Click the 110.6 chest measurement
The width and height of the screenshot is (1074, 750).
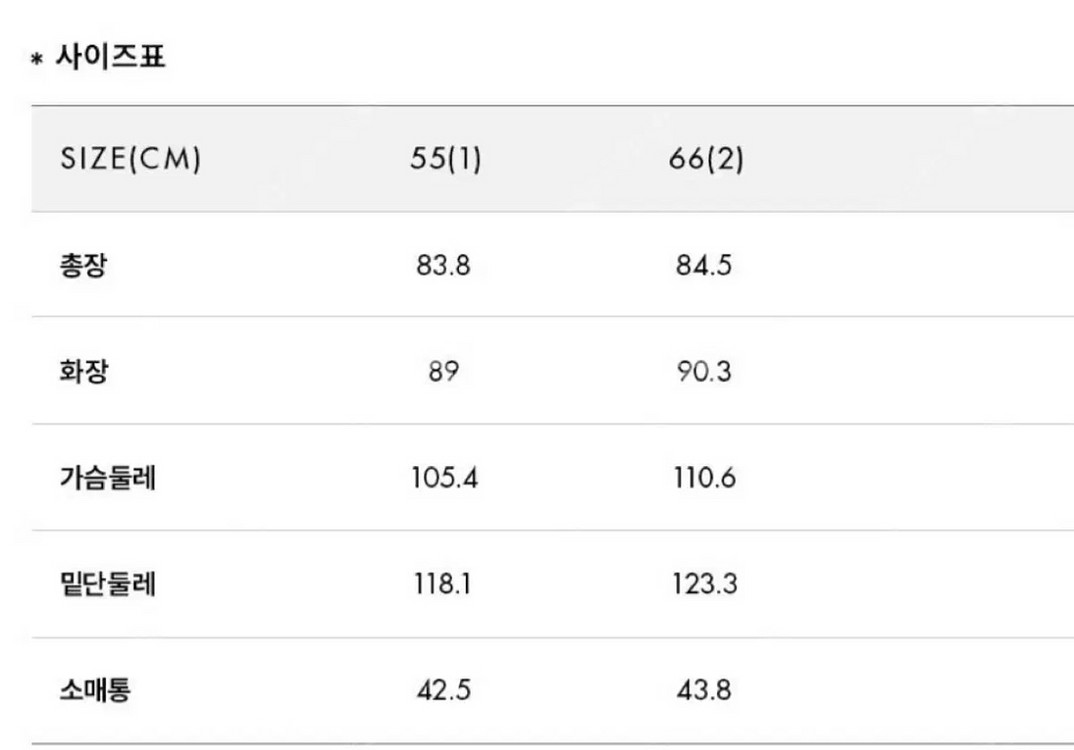[705, 478]
